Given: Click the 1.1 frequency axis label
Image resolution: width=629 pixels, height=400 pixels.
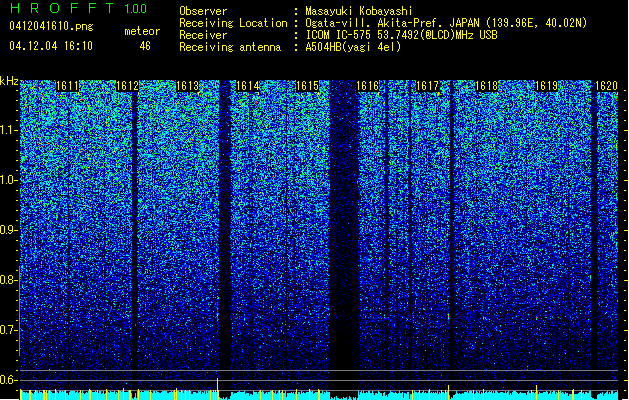Looking at the screenshot, I should [8, 130].
